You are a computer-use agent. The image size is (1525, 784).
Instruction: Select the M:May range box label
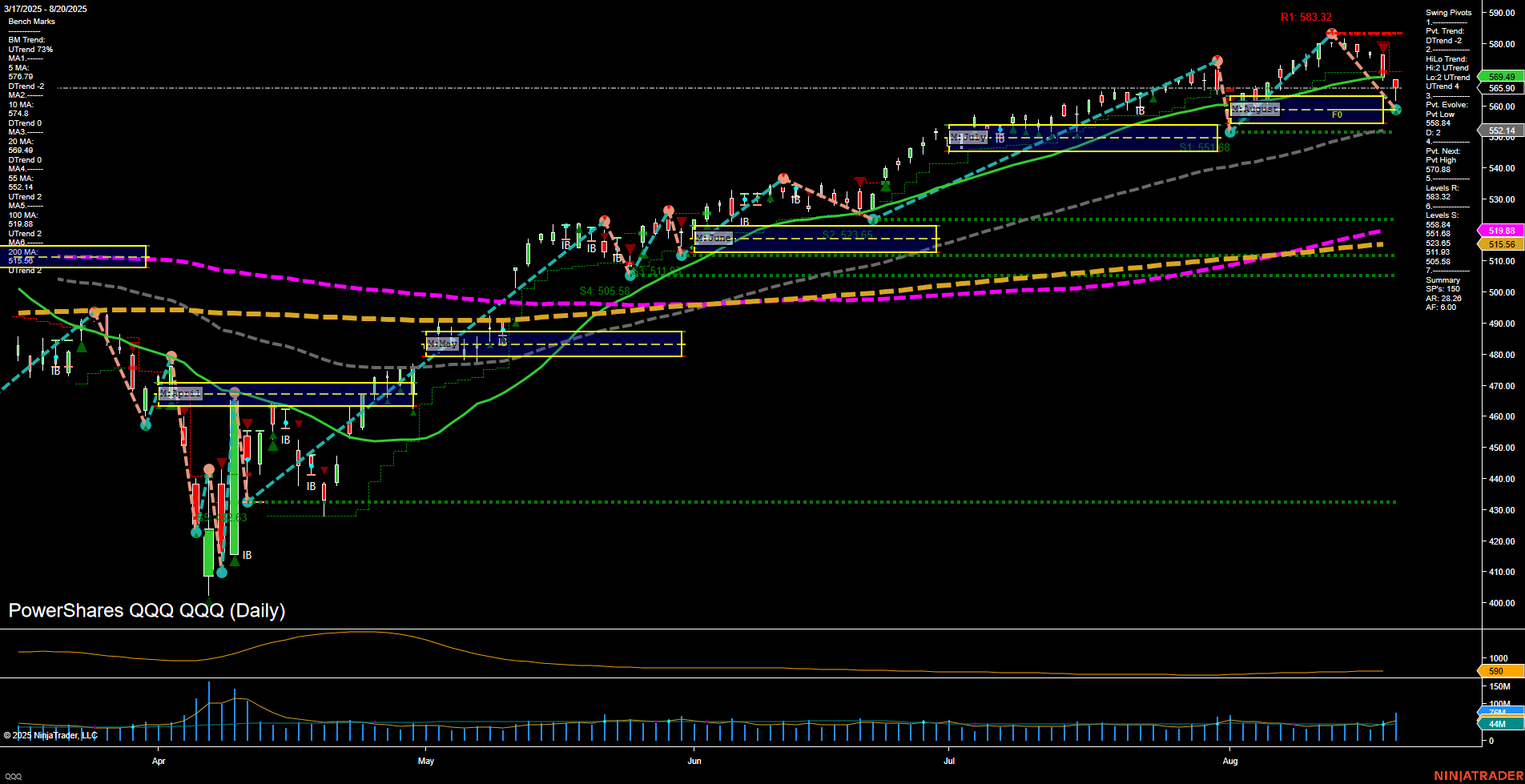[443, 343]
